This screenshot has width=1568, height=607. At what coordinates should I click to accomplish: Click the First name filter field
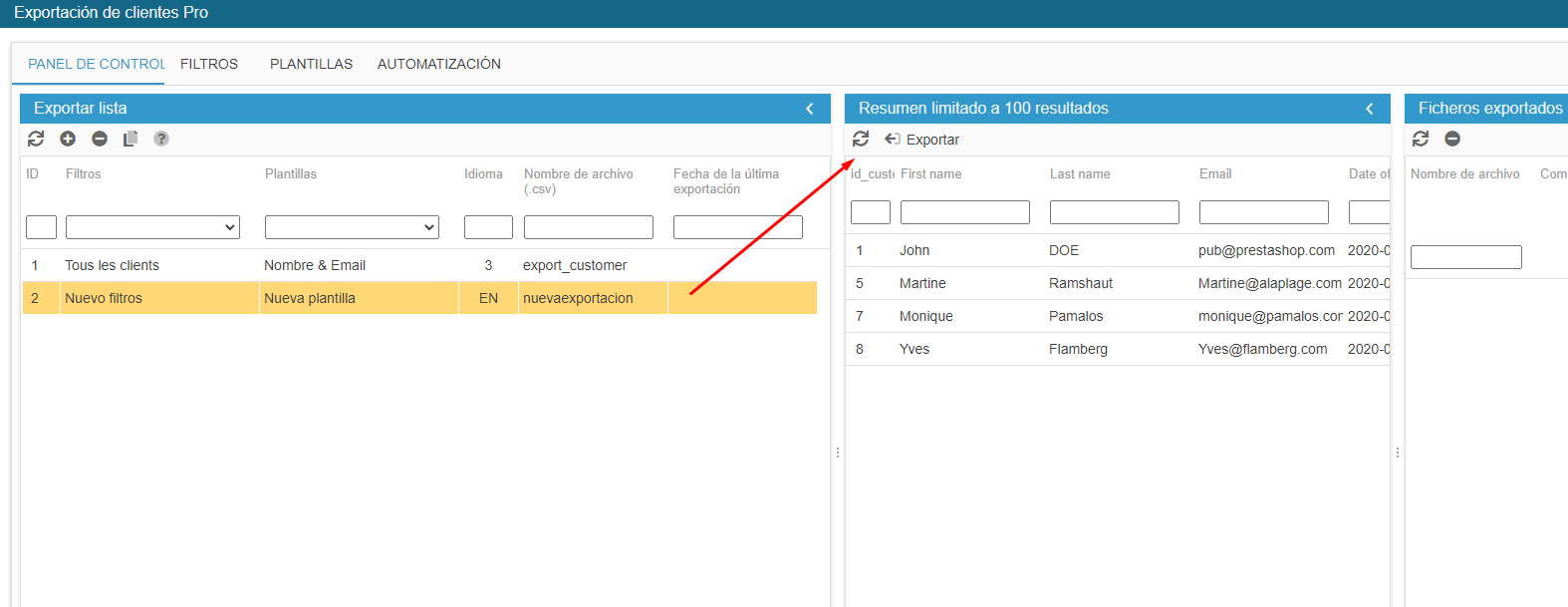click(964, 212)
